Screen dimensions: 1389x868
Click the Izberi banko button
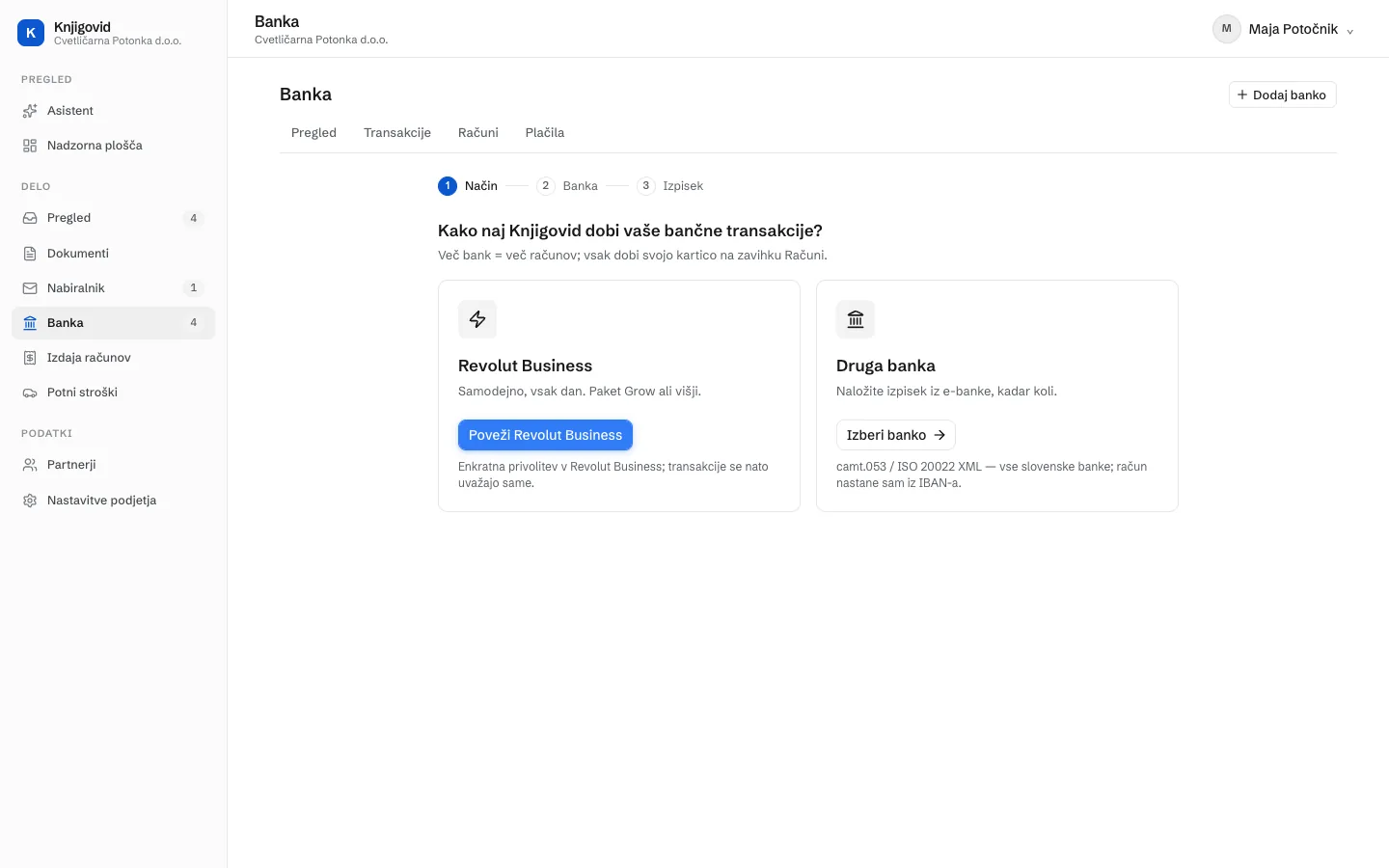point(896,435)
